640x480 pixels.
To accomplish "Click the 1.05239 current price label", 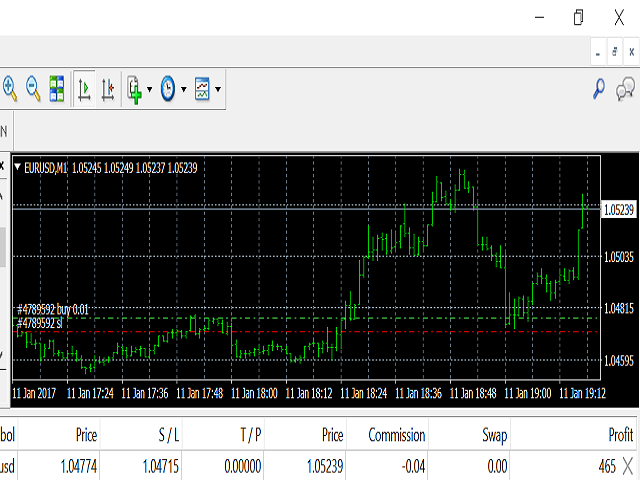I will tap(620, 209).
